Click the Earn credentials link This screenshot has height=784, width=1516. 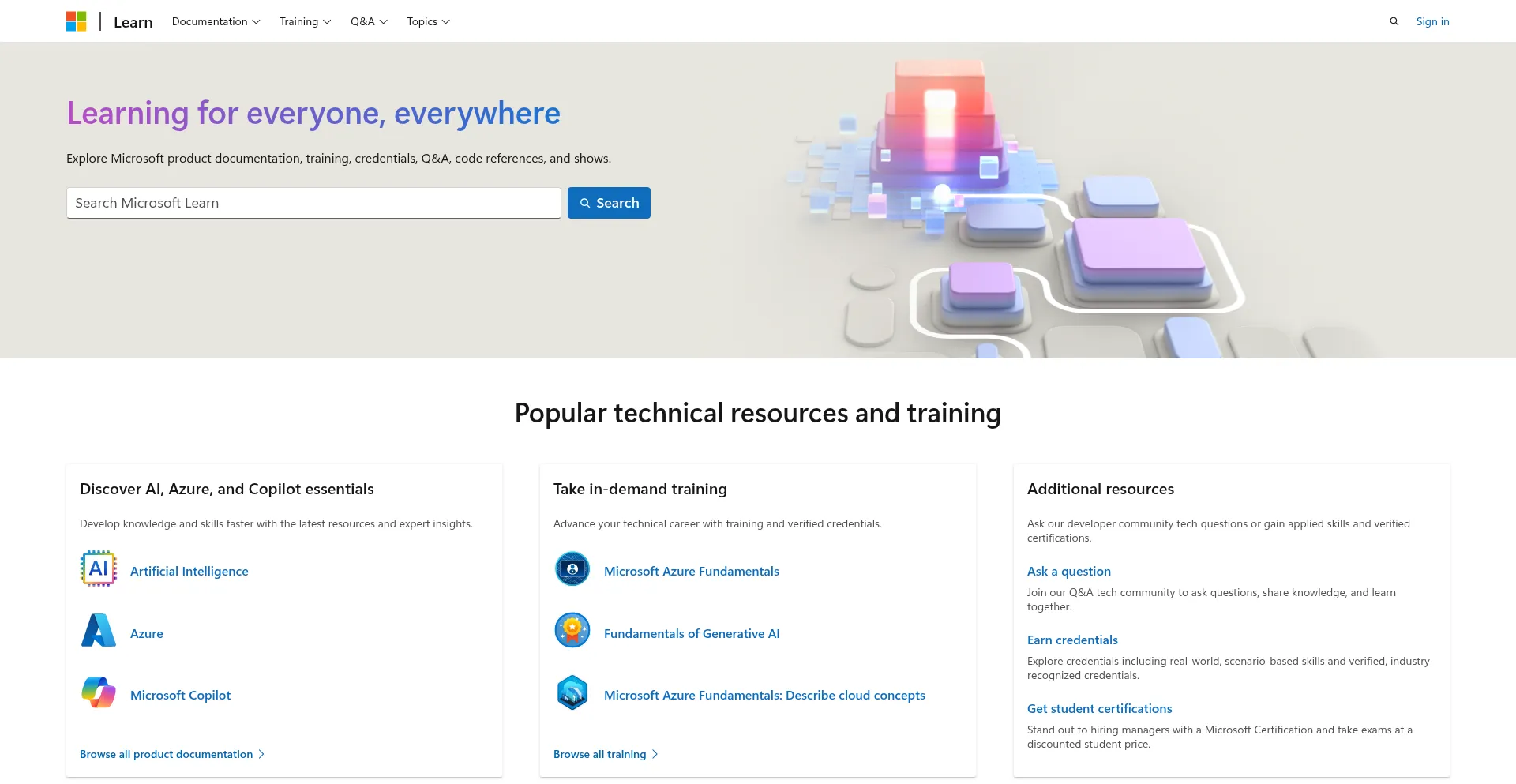(1072, 640)
